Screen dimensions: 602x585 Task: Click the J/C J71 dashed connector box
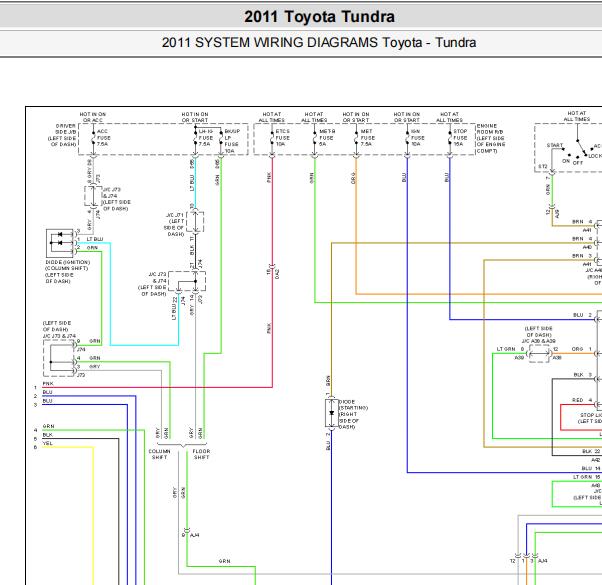[x=195, y=221]
